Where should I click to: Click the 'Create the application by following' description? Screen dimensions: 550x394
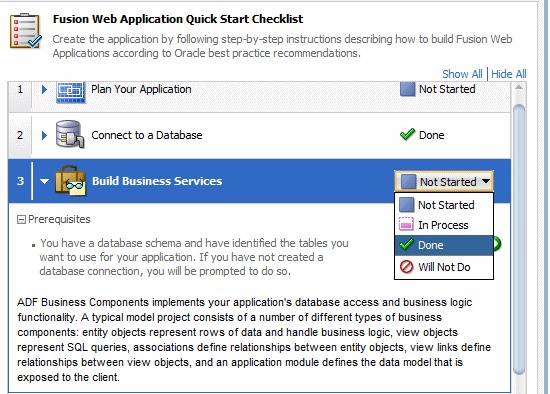pos(282,46)
